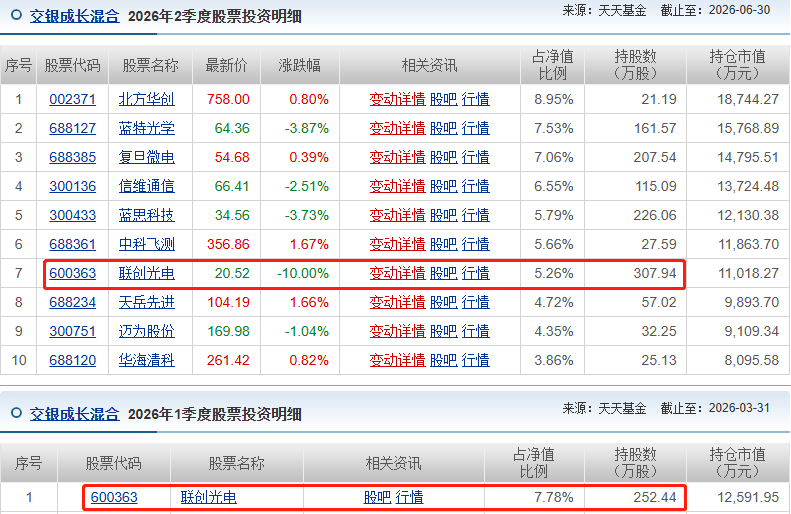Open 行情 for the 华海清科 row
Viewport: 791px width, 514px height.
[476, 360]
